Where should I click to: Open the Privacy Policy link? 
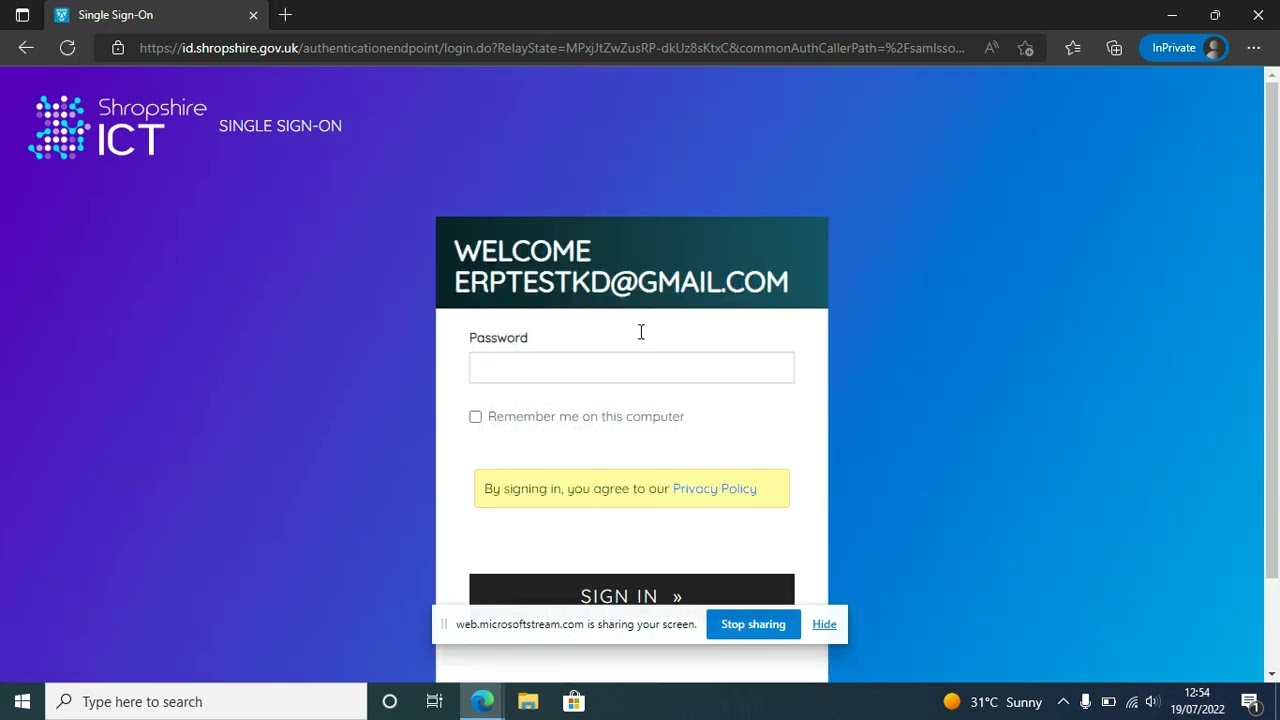pyautogui.click(x=714, y=489)
